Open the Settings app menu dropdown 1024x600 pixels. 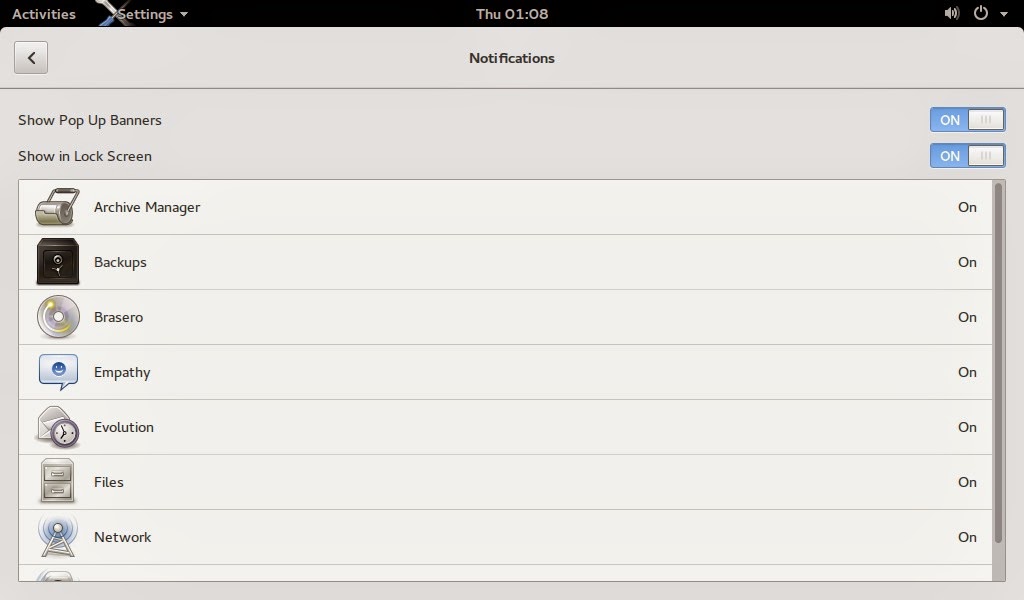click(x=152, y=14)
